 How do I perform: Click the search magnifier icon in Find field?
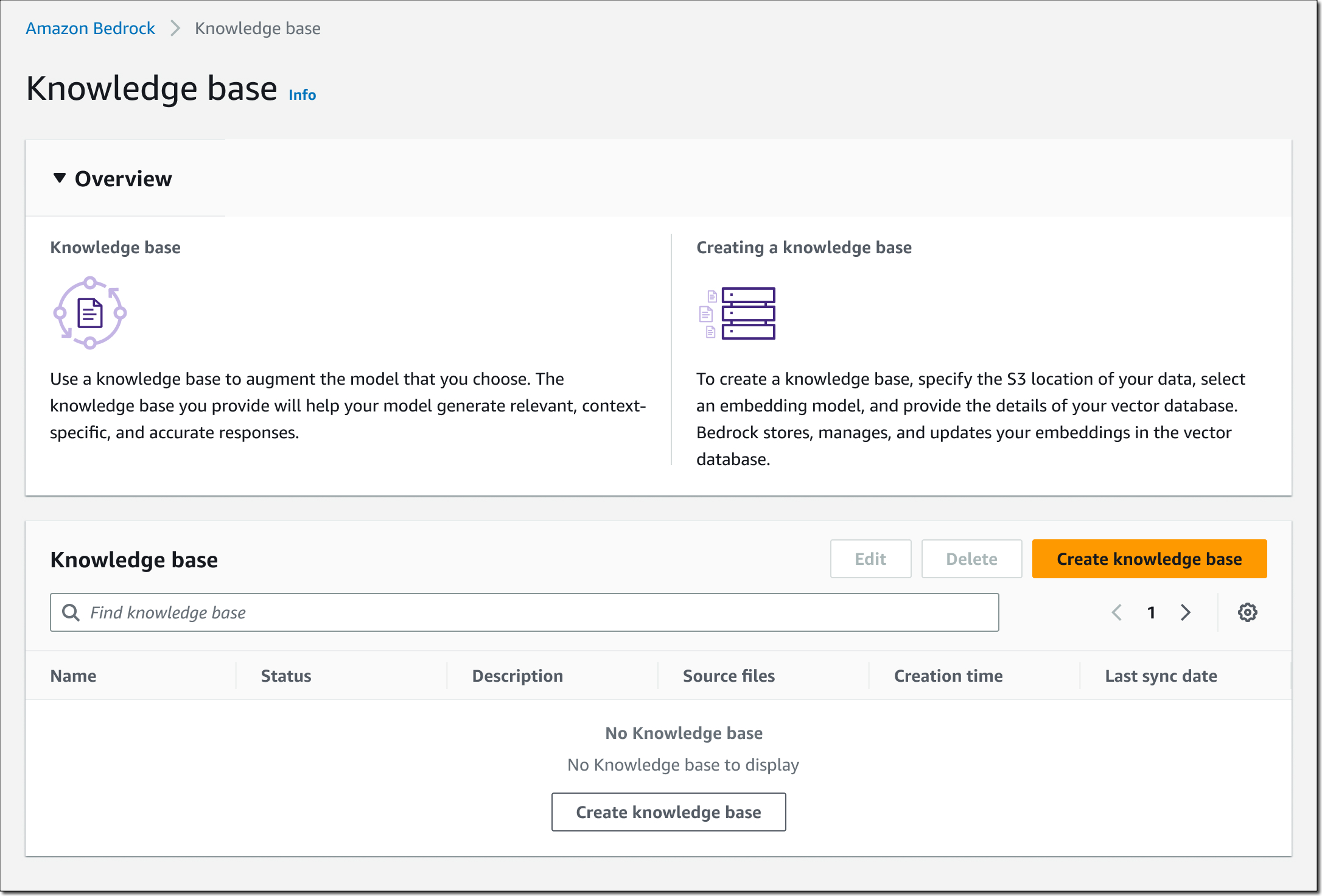(x=71, y=612)
